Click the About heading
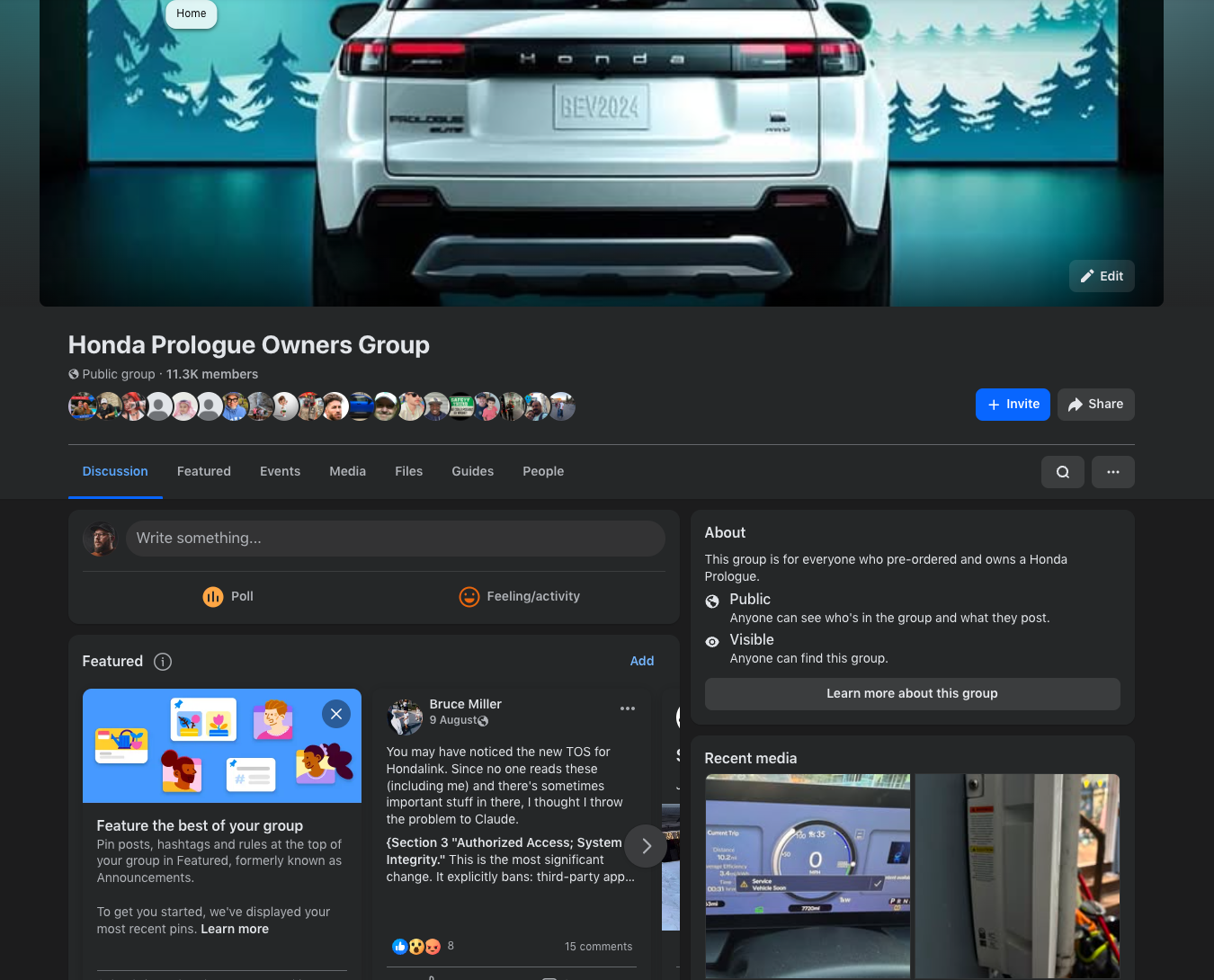 point(725,532)
